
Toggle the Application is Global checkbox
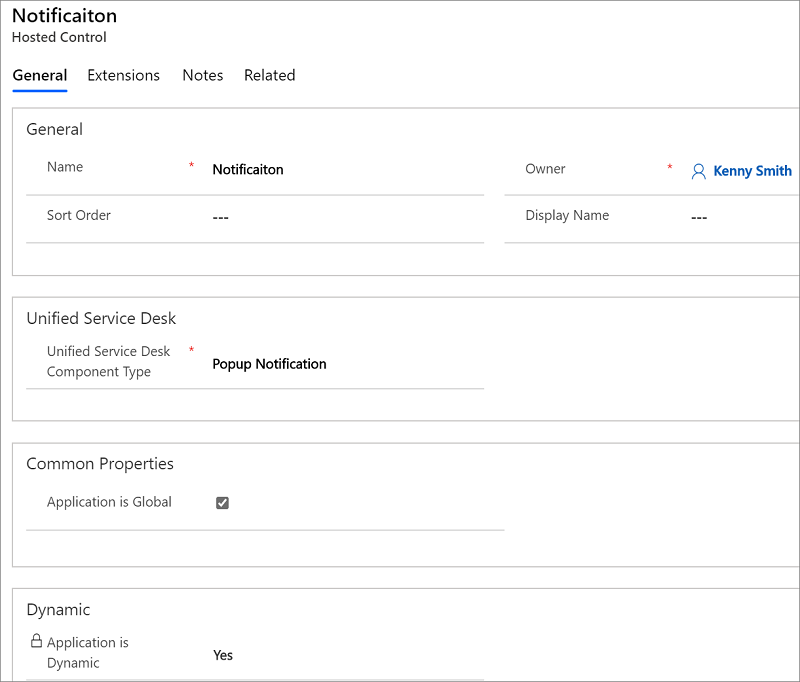click(x=222, y=503)
